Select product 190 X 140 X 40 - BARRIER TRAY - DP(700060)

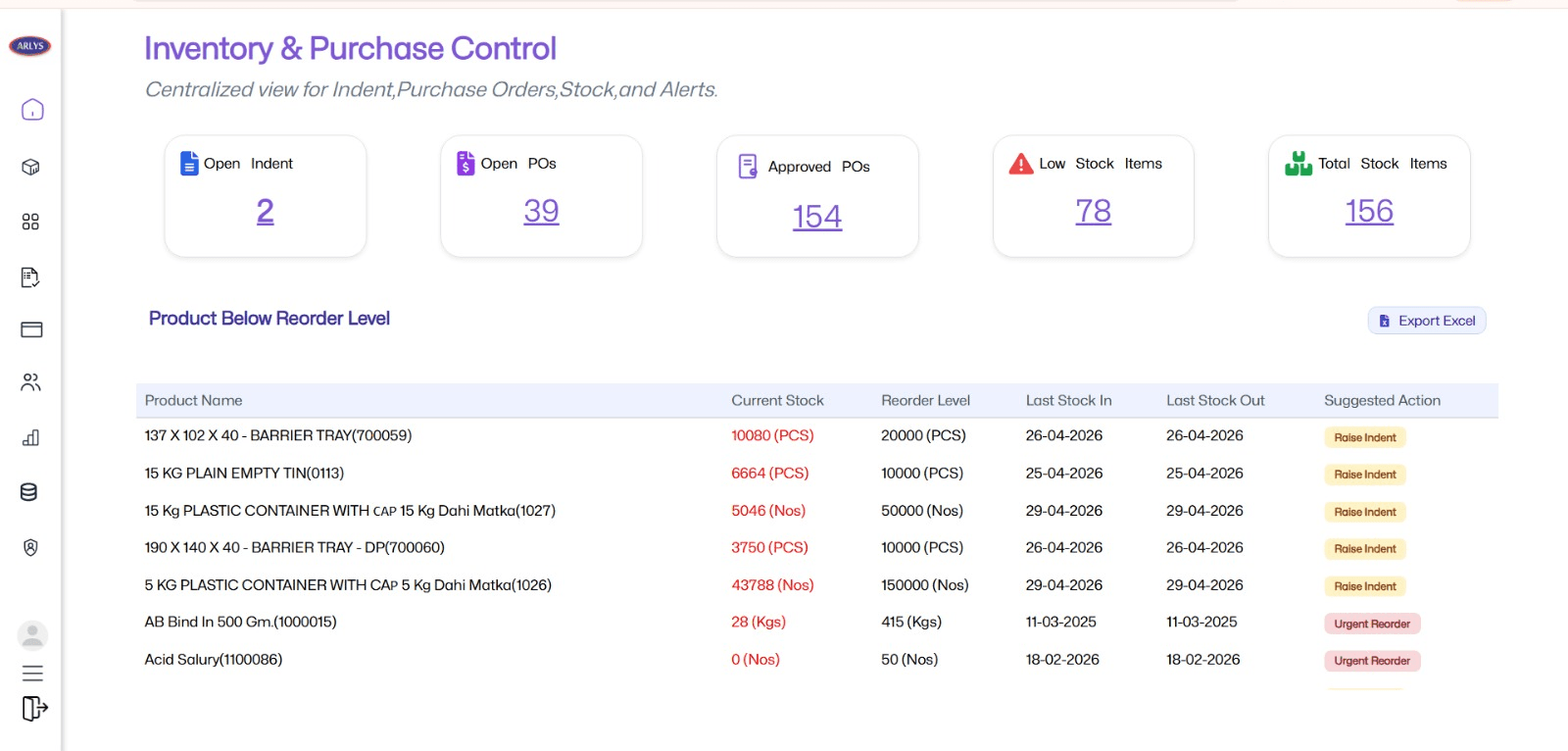tap(294, 547)
